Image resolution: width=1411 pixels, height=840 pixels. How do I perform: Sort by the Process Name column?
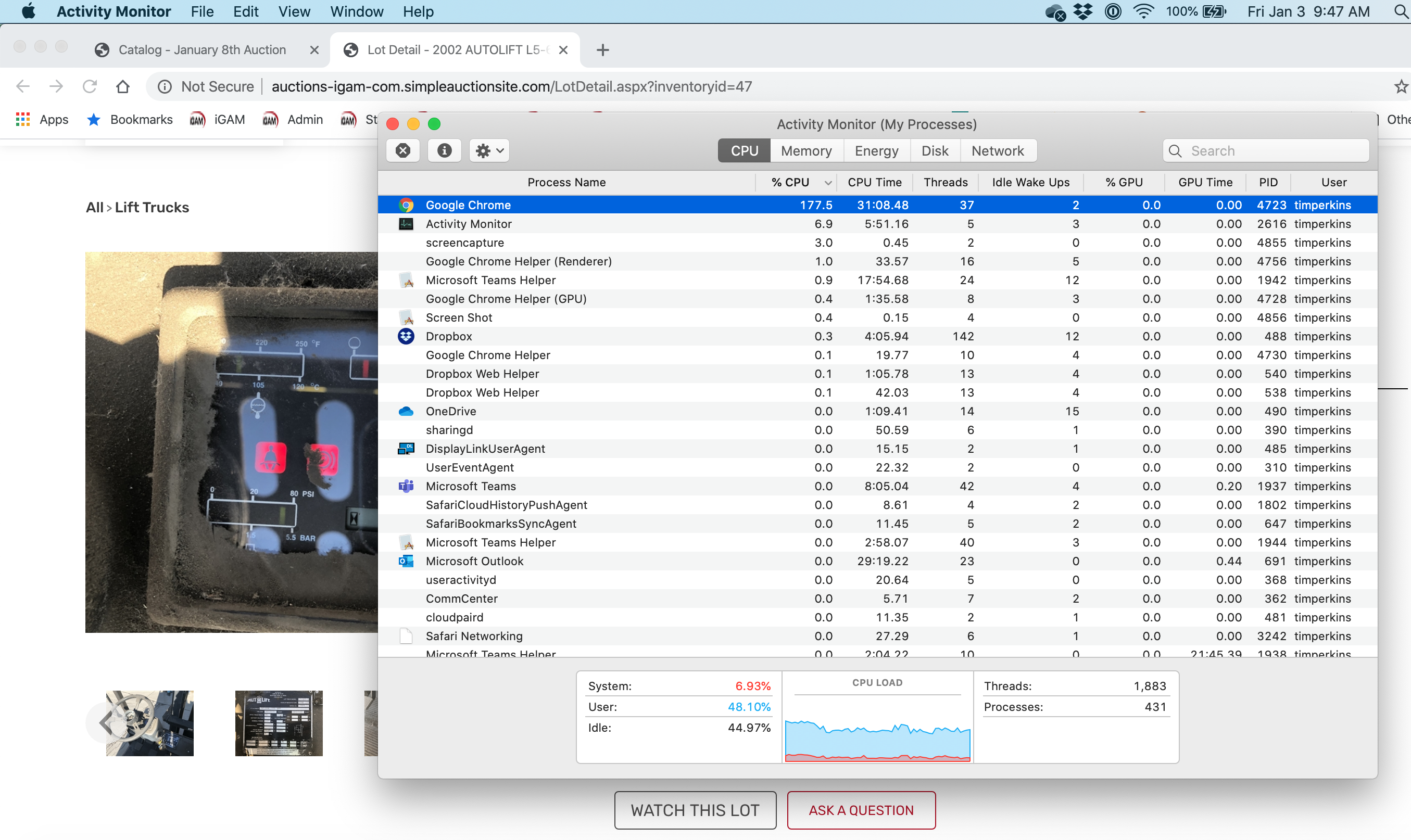pyautogui.click(x=566, y=182)
